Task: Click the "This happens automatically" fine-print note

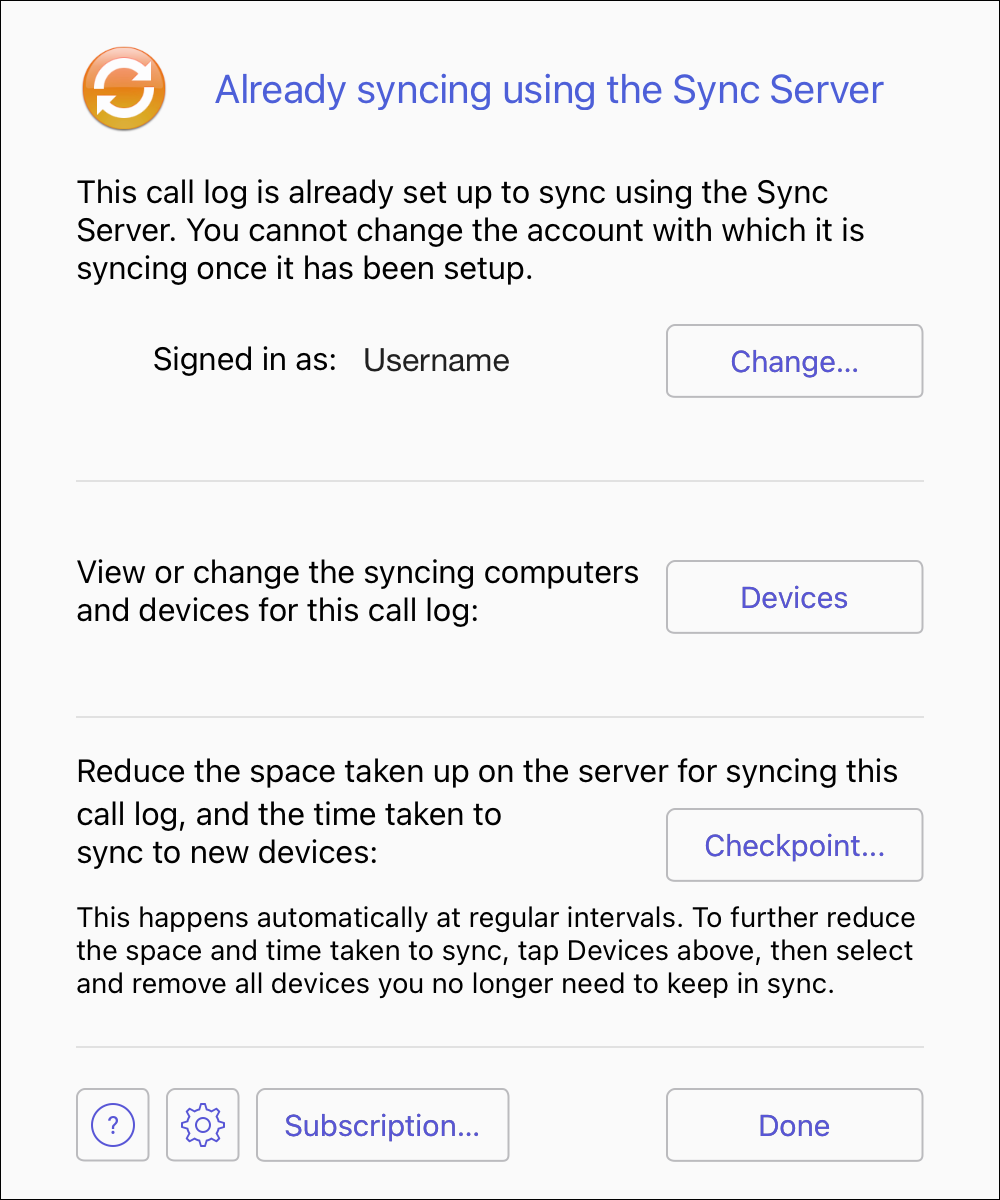Action: tap(495, 950)
